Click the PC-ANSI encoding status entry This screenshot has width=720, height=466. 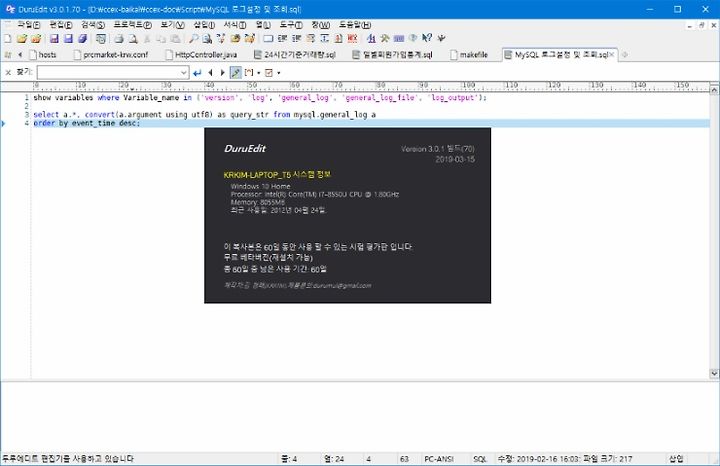tap(439, 459)
